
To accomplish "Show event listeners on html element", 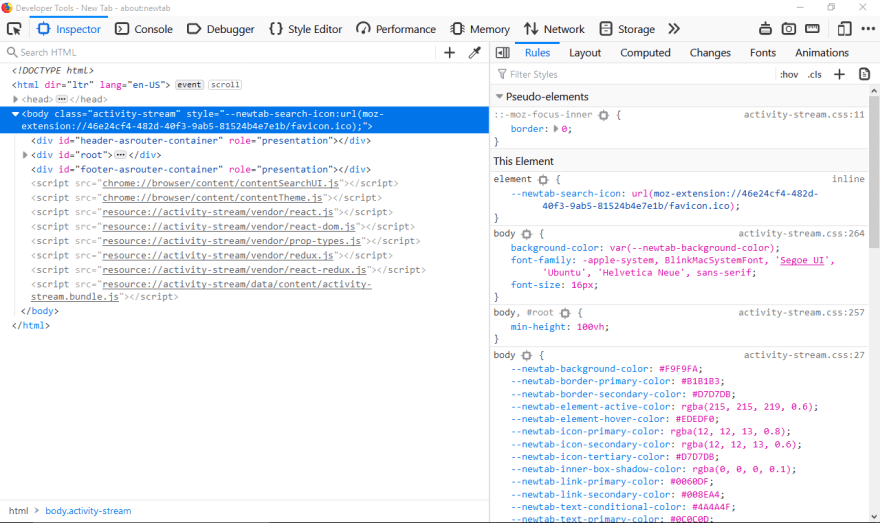I will pyautogui.click(x=189, y=85).
